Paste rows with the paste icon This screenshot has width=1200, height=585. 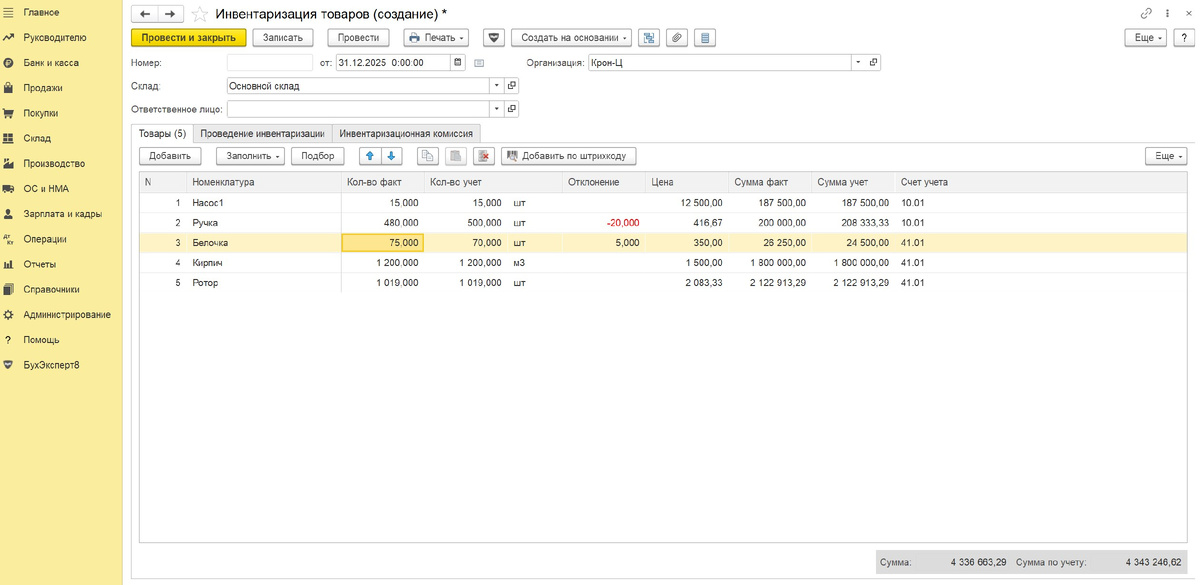tap(455, 156)
